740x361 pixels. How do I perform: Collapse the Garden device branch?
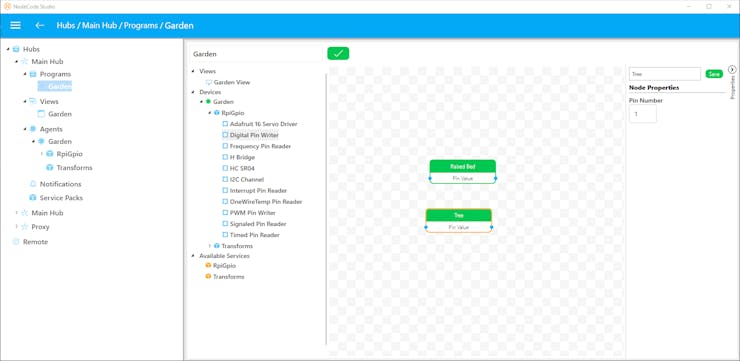click(202, 101)
